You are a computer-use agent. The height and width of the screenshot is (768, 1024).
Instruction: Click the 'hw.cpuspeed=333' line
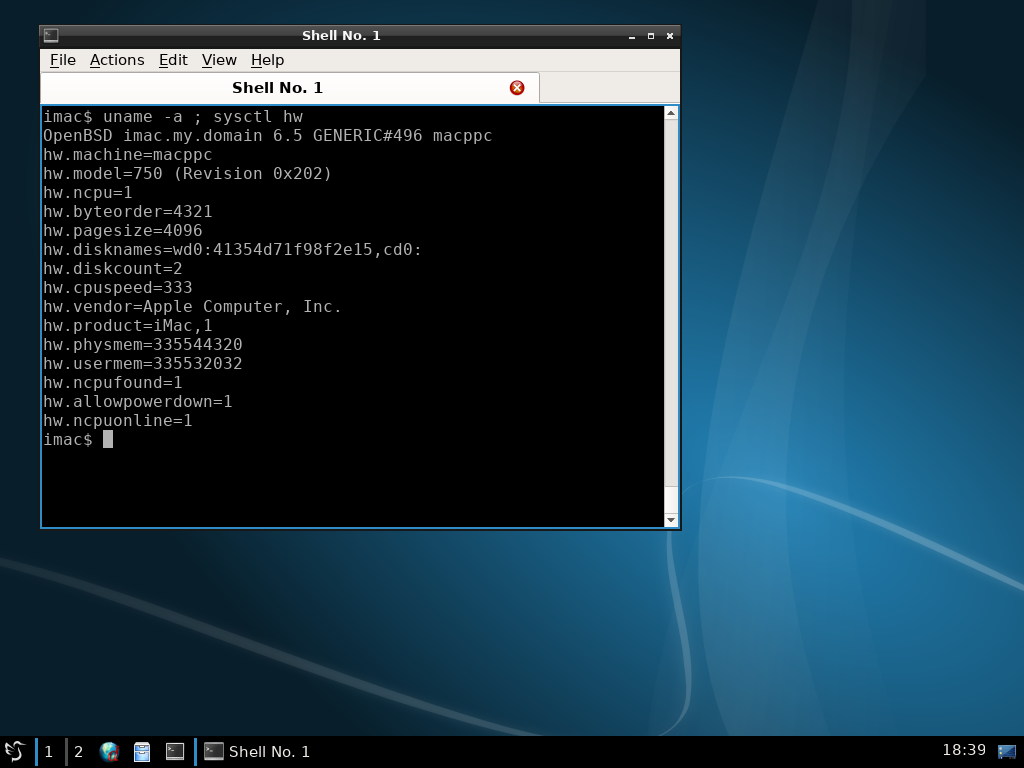(x=118, y=287)
